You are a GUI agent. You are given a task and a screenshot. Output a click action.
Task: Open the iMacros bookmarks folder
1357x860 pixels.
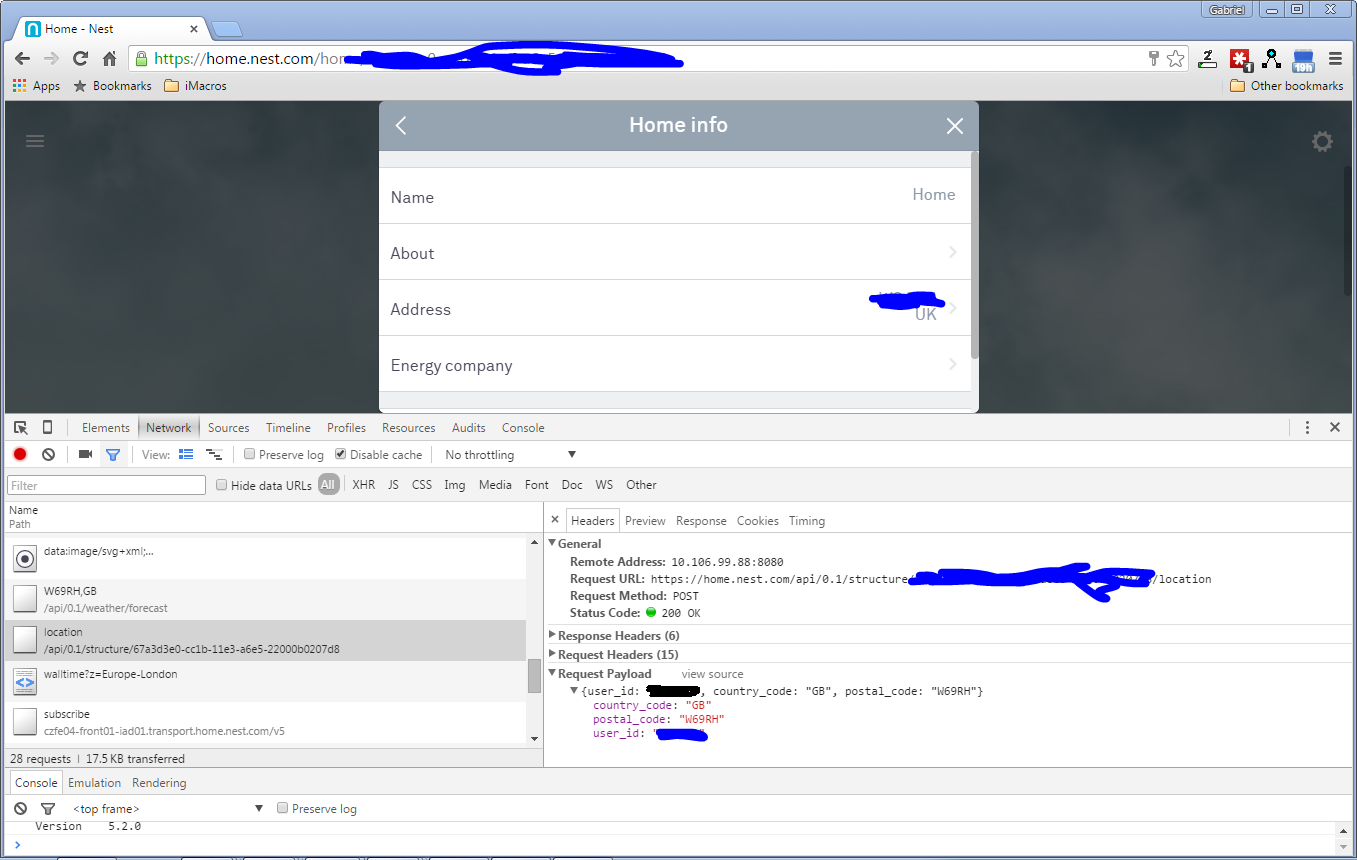(x=195, y=86)
